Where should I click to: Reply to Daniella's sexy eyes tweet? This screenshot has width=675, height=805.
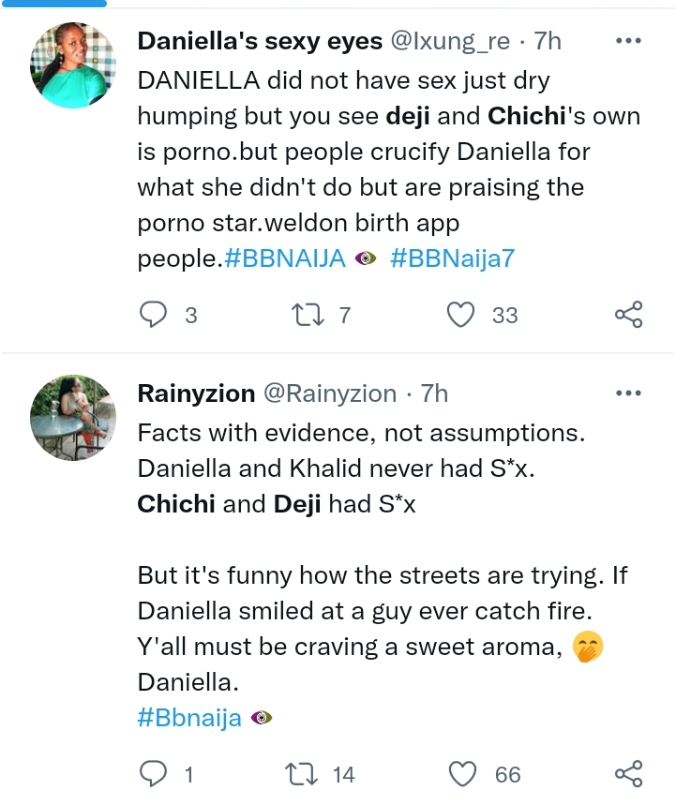153,316
